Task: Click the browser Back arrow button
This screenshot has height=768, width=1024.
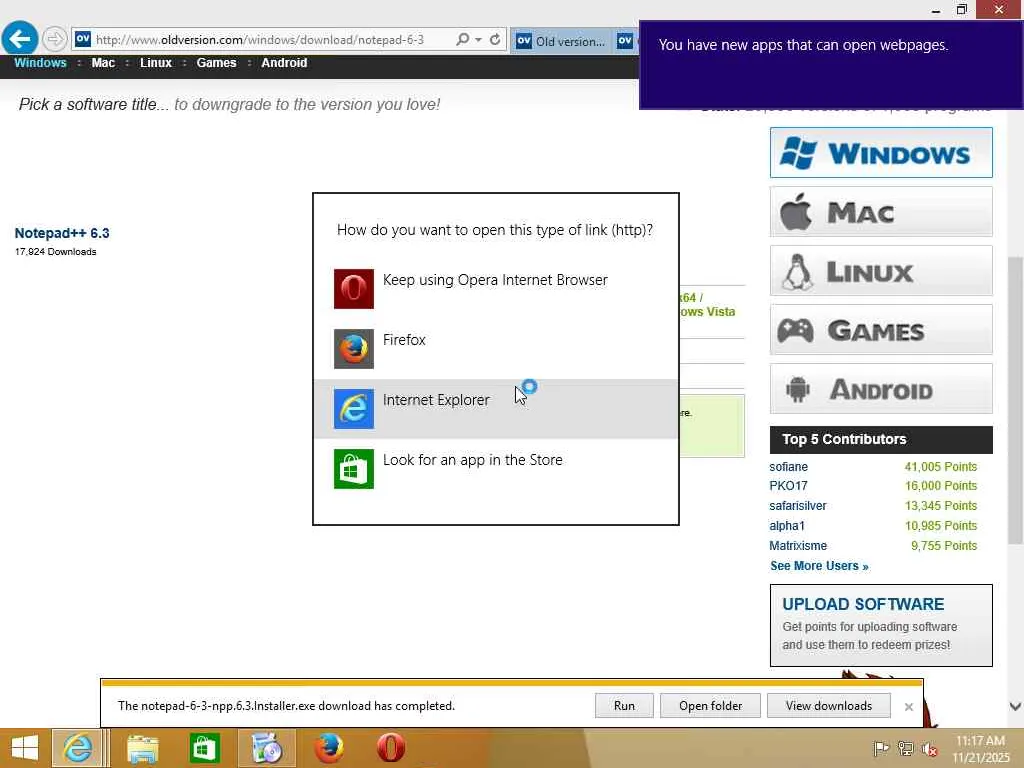Action: tap(20, 39)
